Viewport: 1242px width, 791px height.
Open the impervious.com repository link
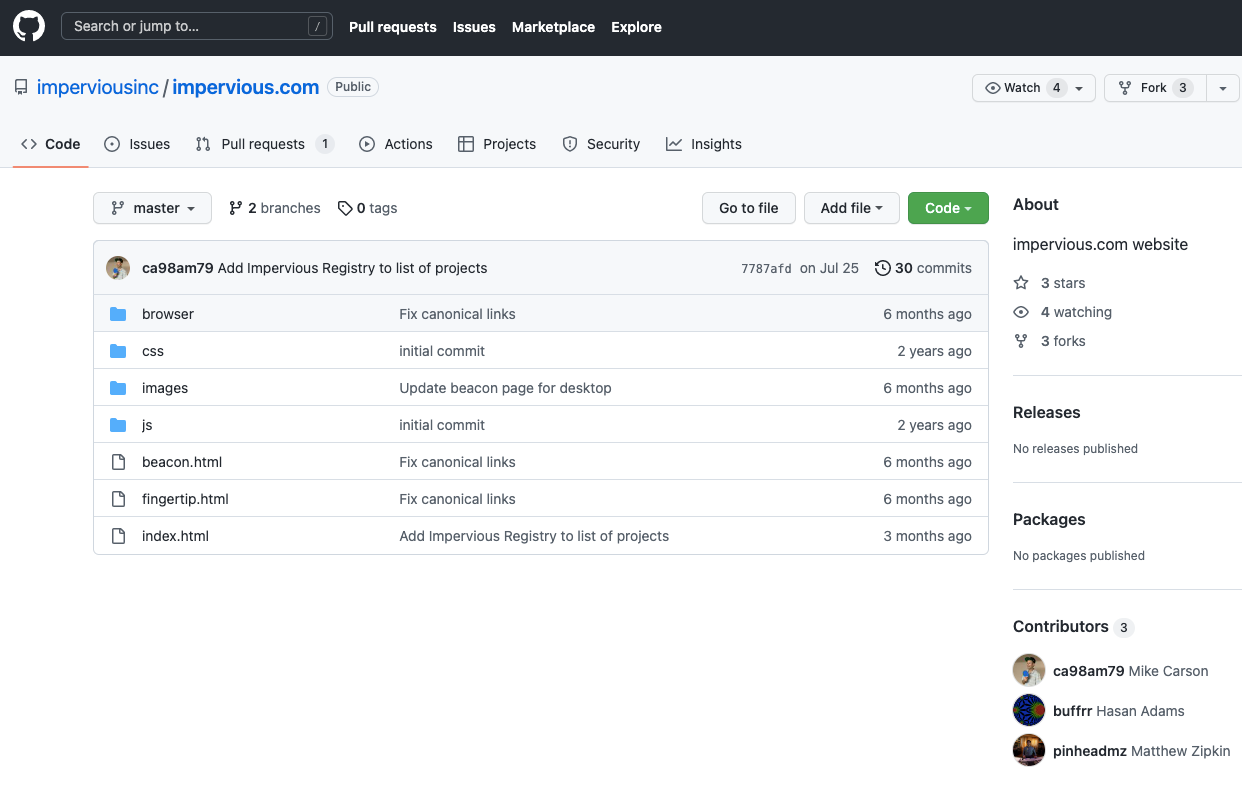click(246, 87)
